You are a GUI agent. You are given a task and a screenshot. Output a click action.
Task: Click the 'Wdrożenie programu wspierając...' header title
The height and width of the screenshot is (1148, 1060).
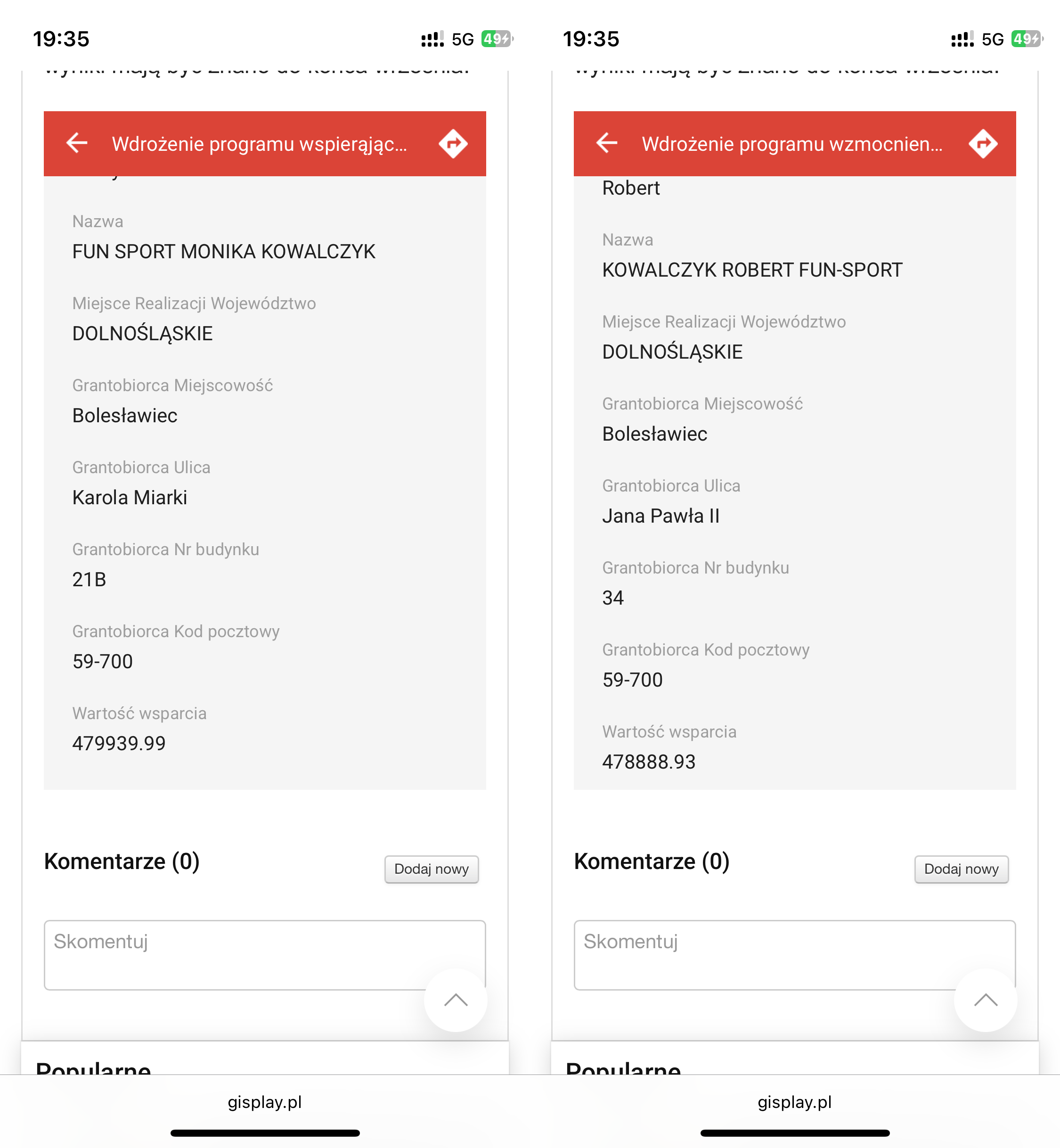click(x=259, y=144)
